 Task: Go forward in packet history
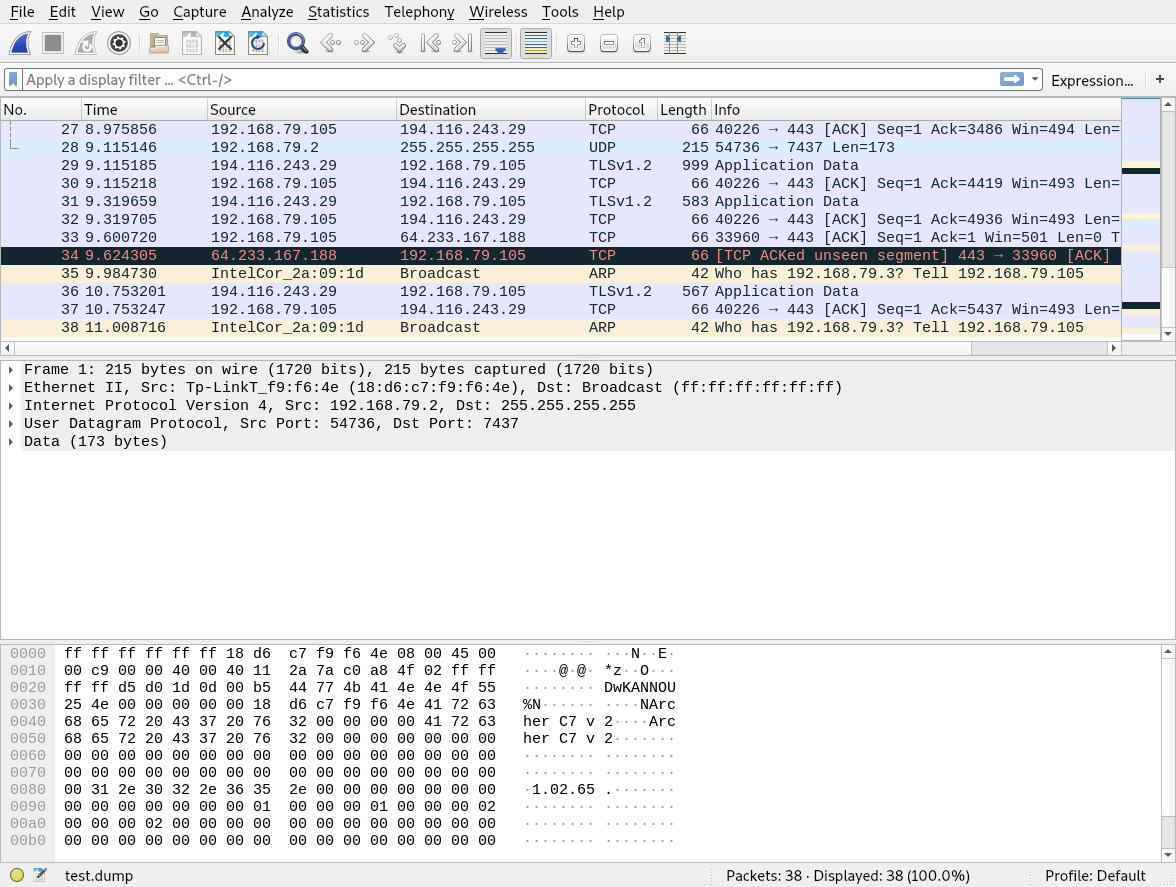click(364, 43)
